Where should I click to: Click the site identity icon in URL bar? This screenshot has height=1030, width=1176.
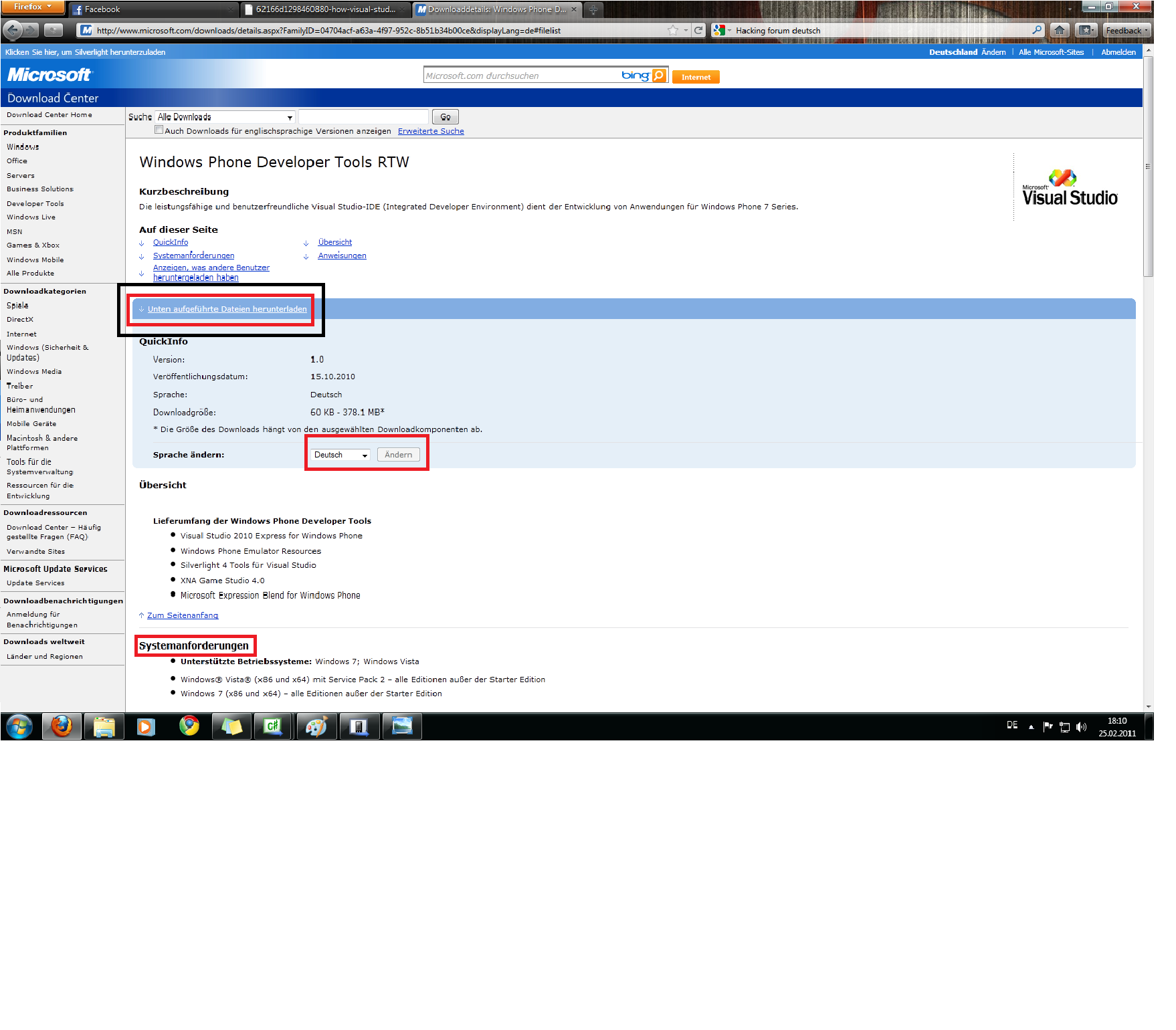pyautogui.click(x=86, y=30)
